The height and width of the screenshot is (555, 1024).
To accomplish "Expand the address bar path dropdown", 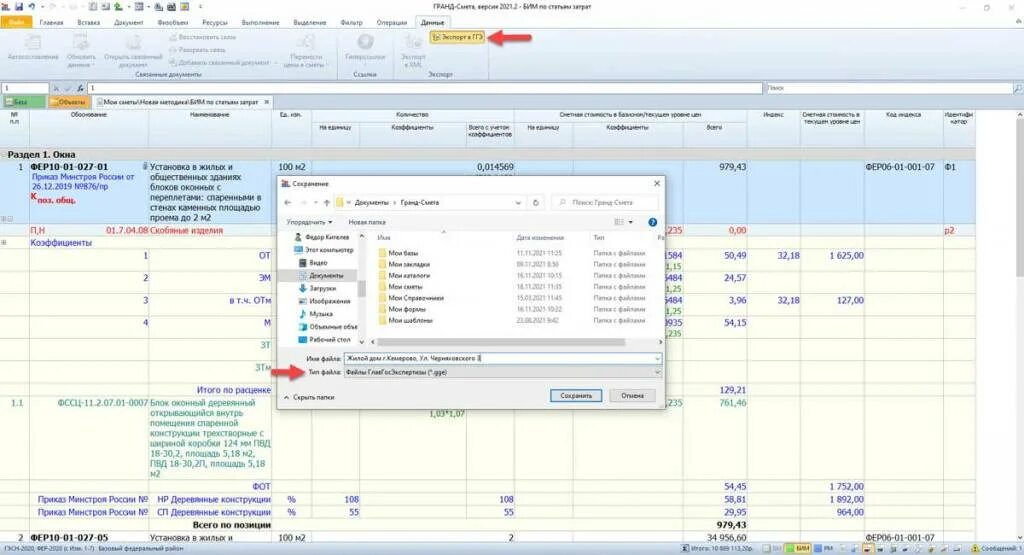I will coord(518,202).
